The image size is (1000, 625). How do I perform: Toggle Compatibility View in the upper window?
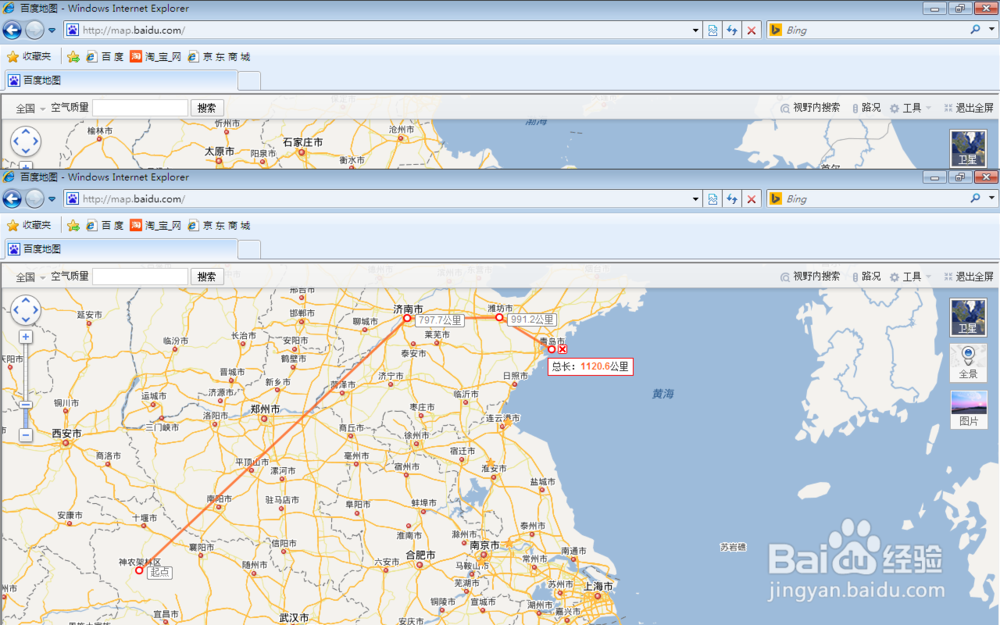point(712,30)
